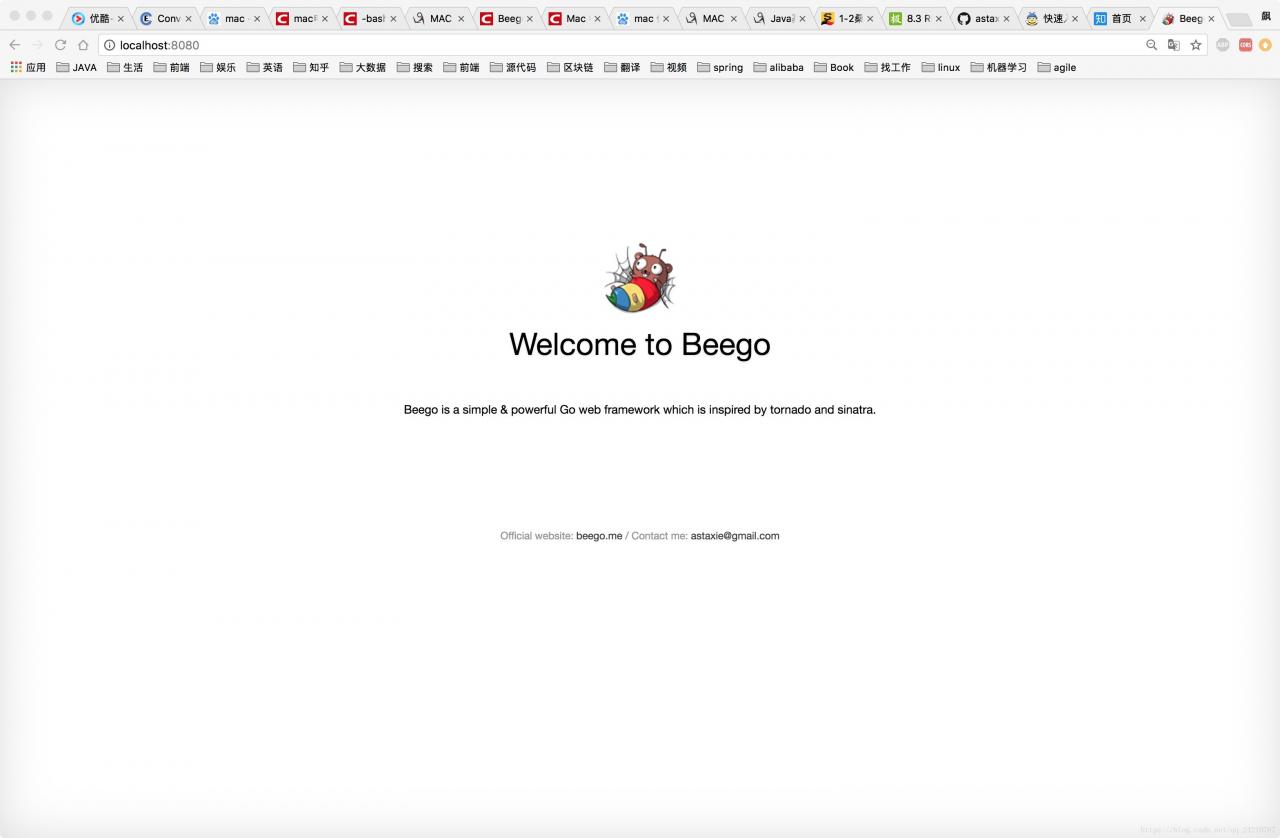Open the 区块链 bookmarks folder
The image size is (1280, 838).
[x=570, y=67]
